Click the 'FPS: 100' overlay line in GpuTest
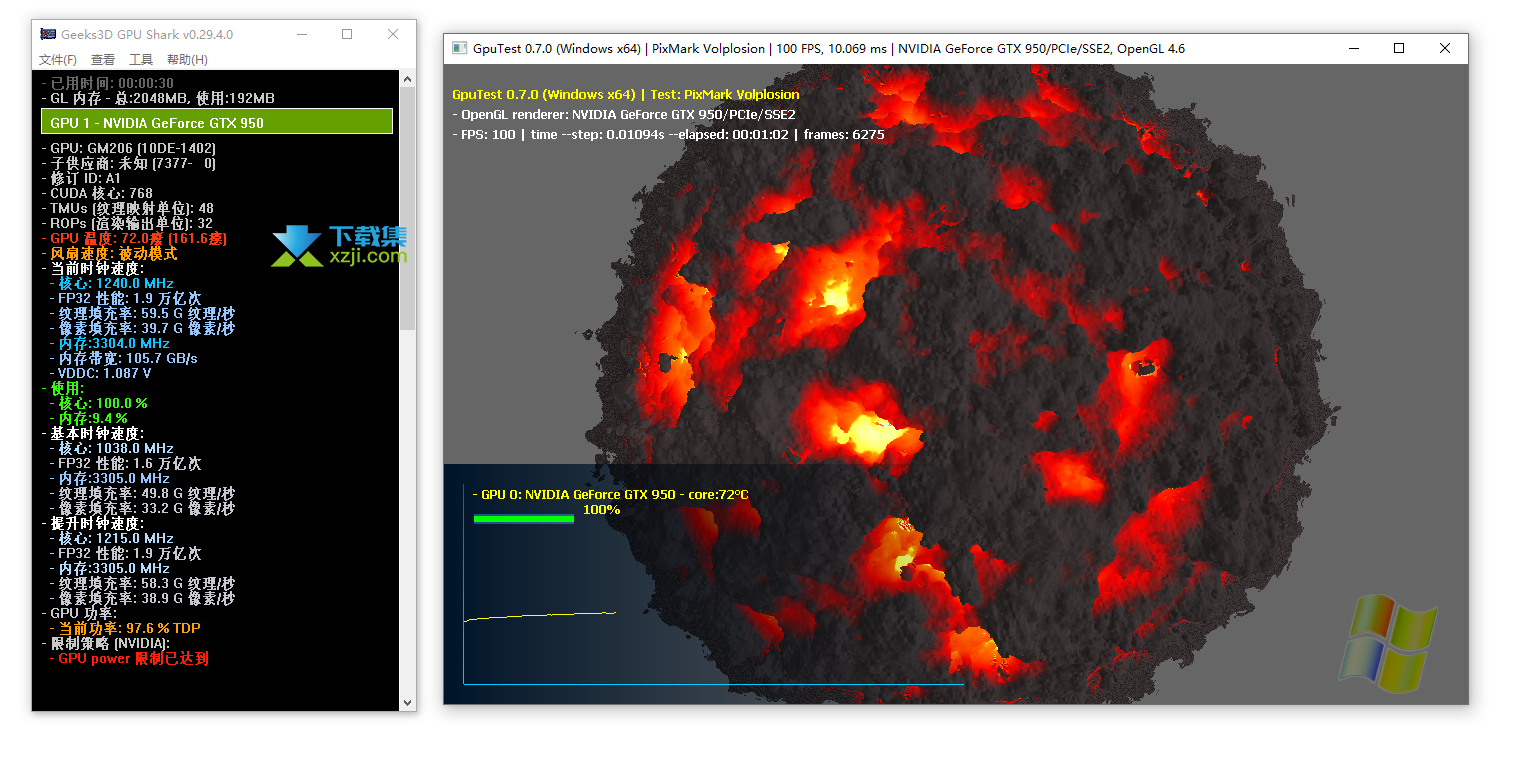Viewport: 1522px width, 767px height. click(668, 134)
